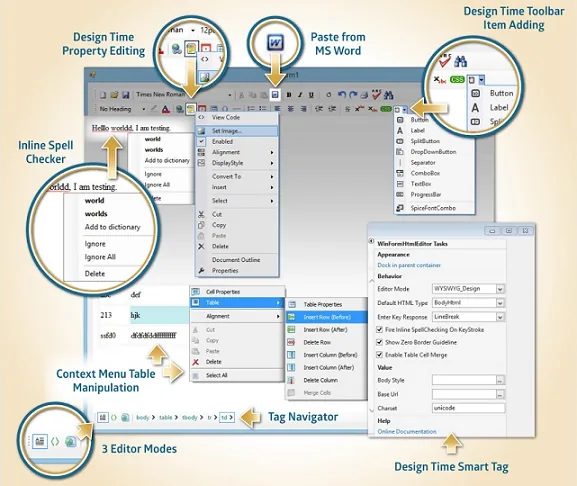Toggle Enable Table Cell Merge checkbox
This screenshot has height=486, width=577.
coord(379,355)
